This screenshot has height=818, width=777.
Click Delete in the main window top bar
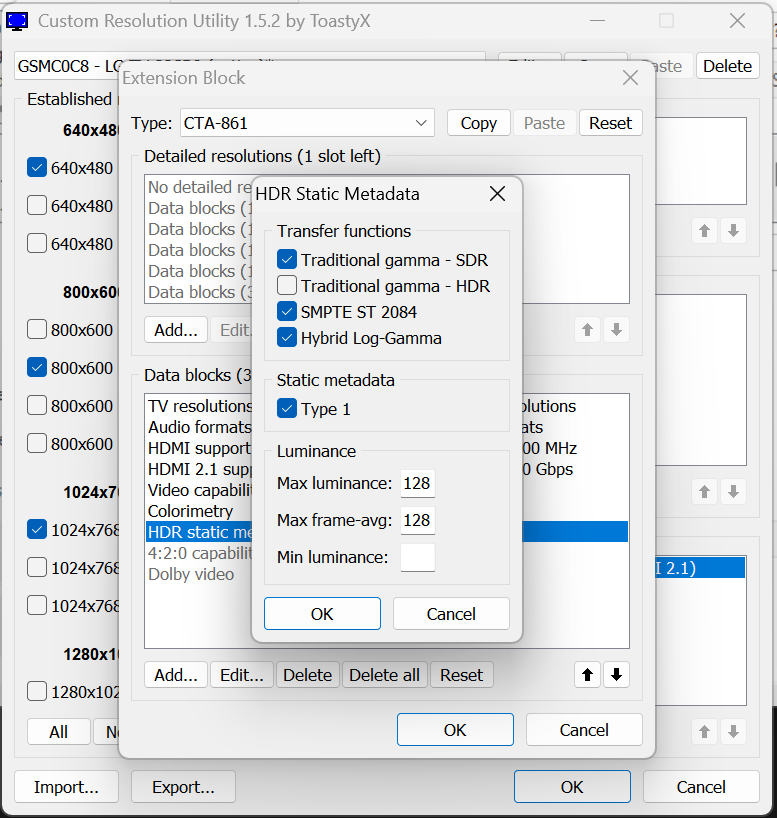[x=727, y=66]
